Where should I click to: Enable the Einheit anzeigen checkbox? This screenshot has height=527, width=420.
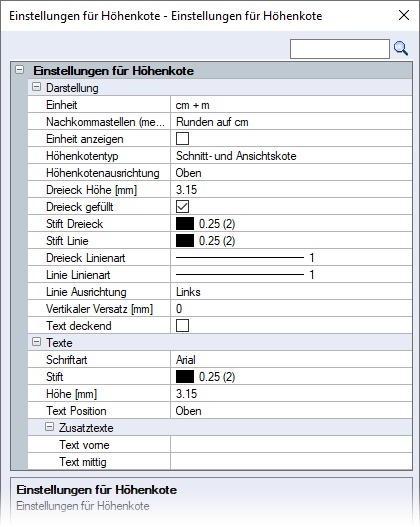[182, 138]
